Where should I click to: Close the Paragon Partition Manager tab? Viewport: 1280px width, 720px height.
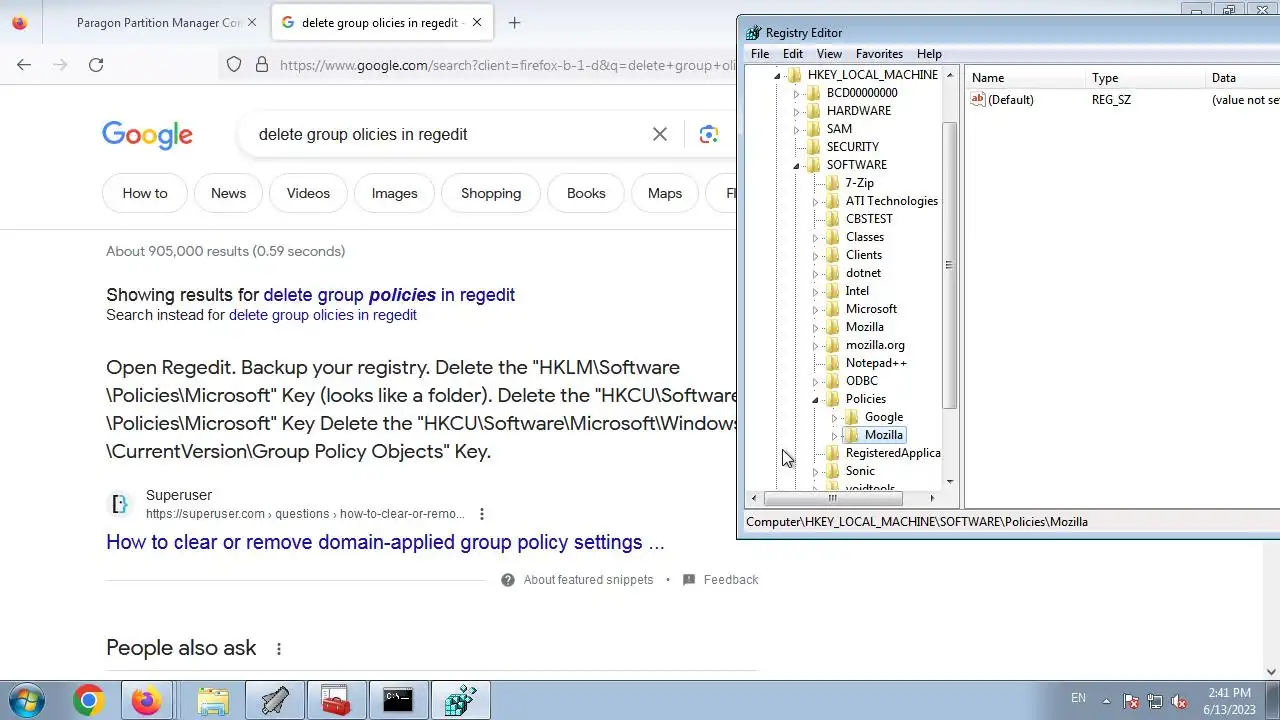(251, 22)
